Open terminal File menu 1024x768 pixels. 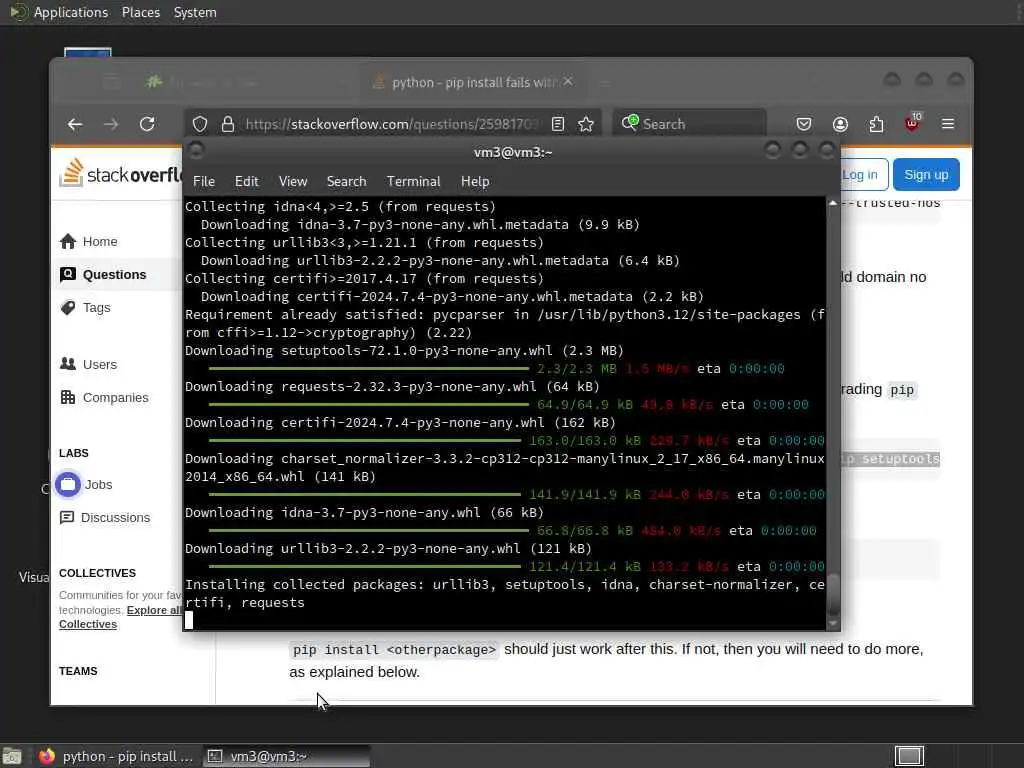(x=204, y=182)
